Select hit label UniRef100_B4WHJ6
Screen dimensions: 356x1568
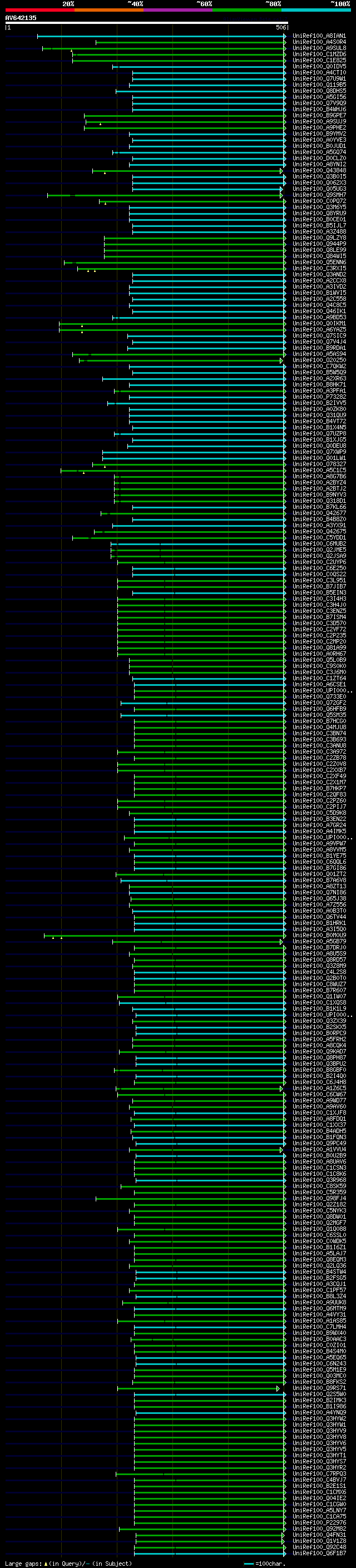(319, 110)
